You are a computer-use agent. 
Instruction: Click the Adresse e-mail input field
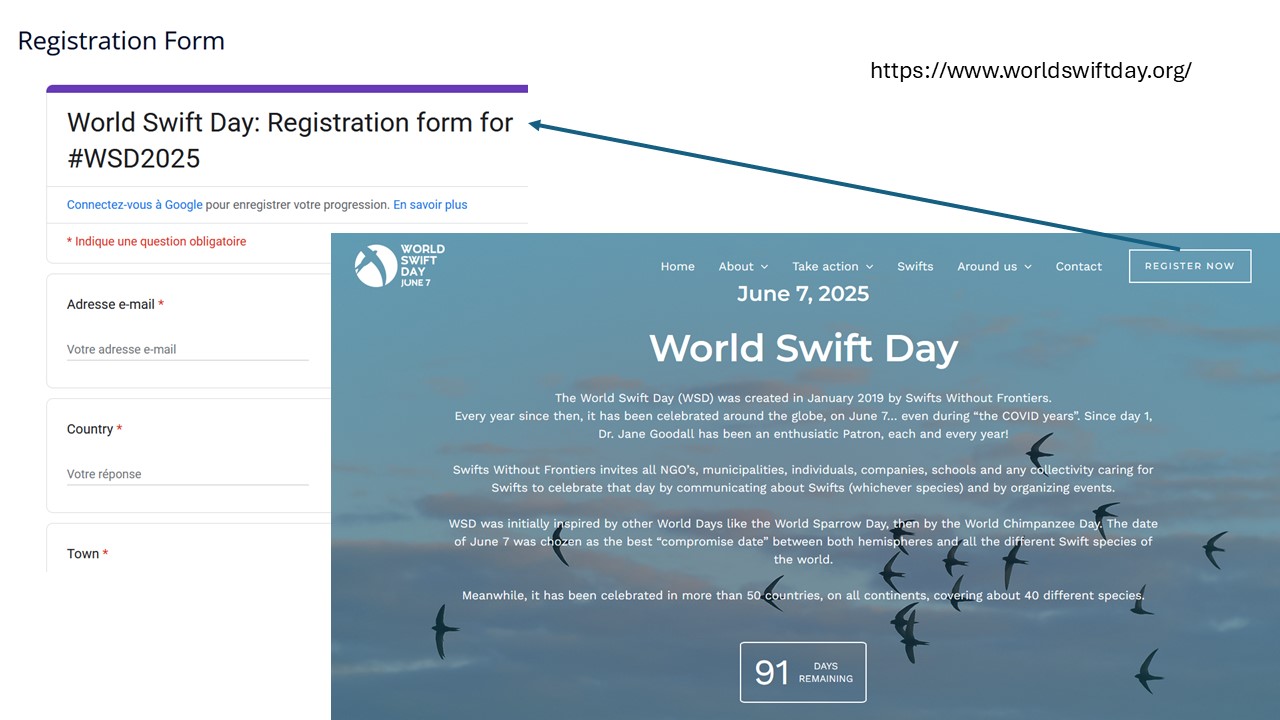tap(188, 350)
